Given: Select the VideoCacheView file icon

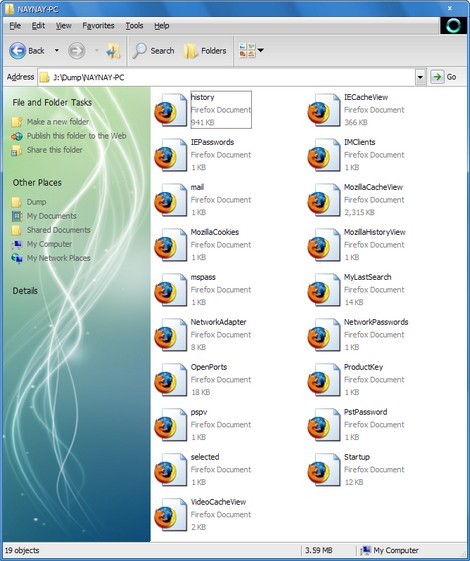Looking at the screenshot, I should (x=171, y=516).
